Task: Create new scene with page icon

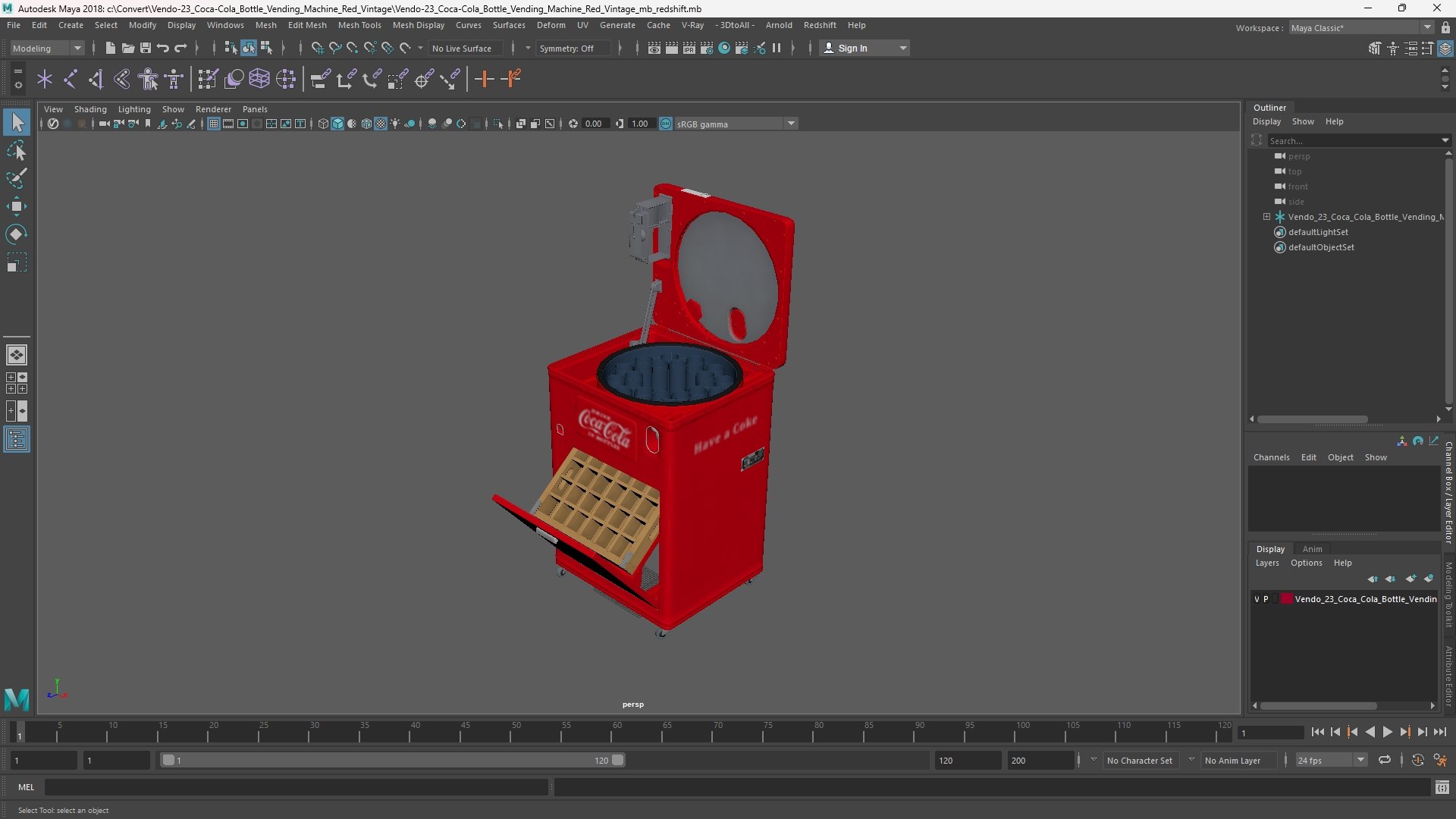Action: (111, 49)
